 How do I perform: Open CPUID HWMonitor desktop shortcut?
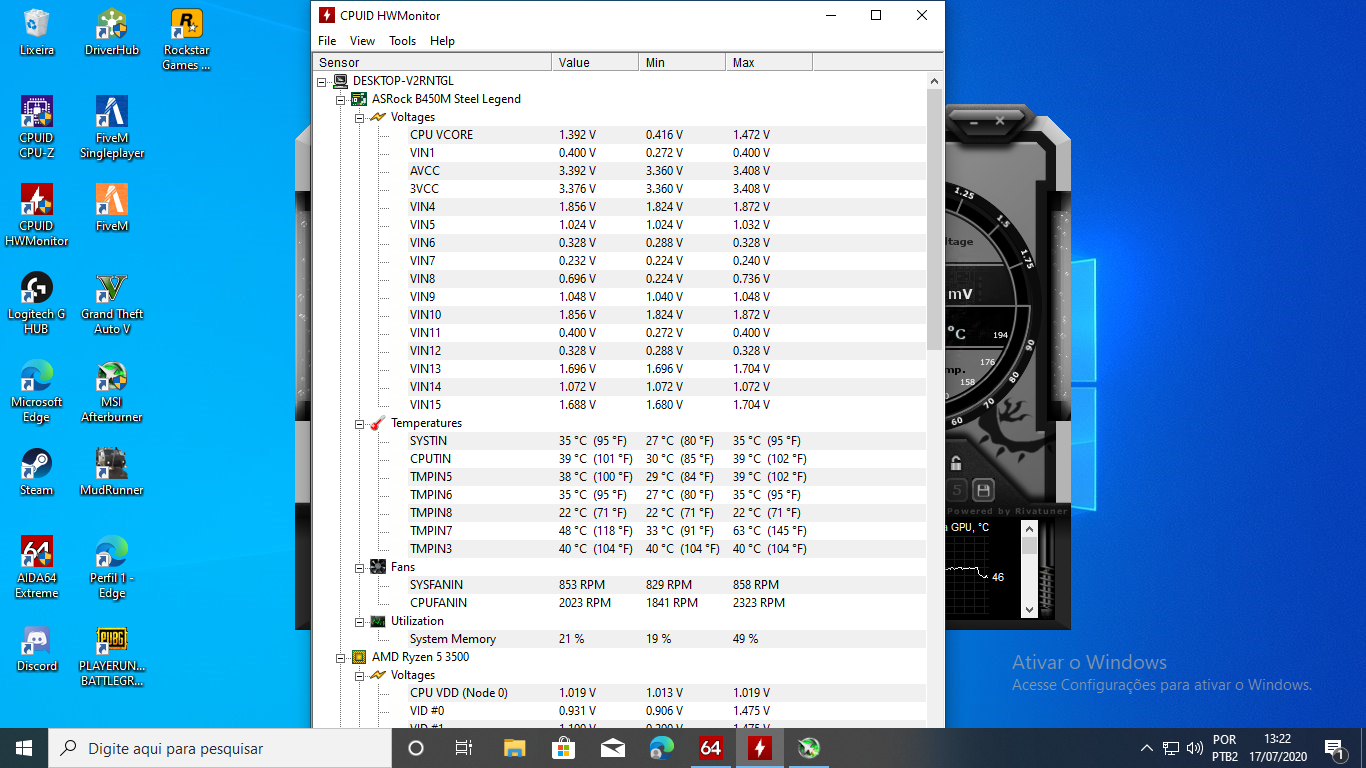click(x=37, y=215)
